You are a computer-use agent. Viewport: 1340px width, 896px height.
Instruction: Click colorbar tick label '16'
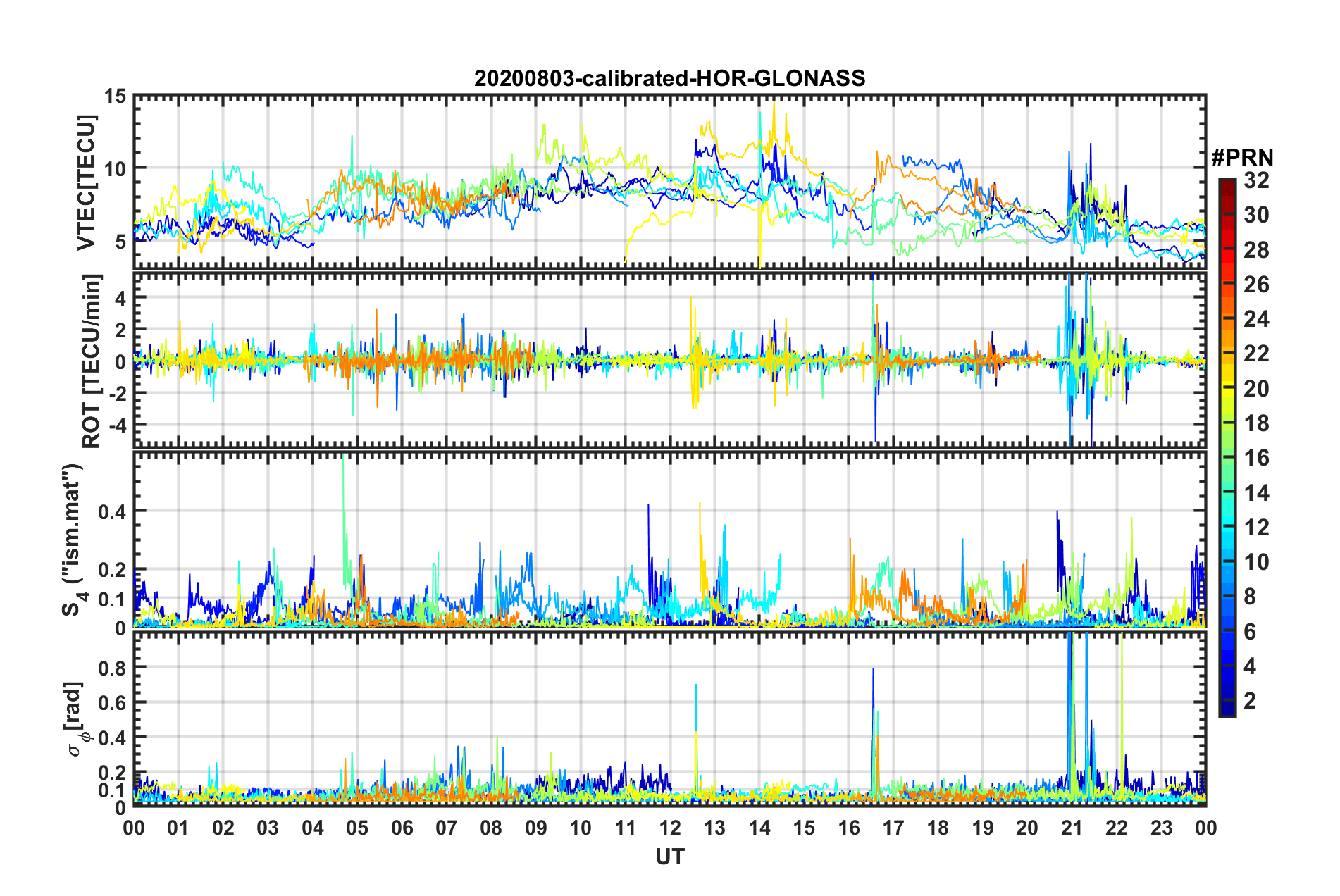tap(1256, 458)
